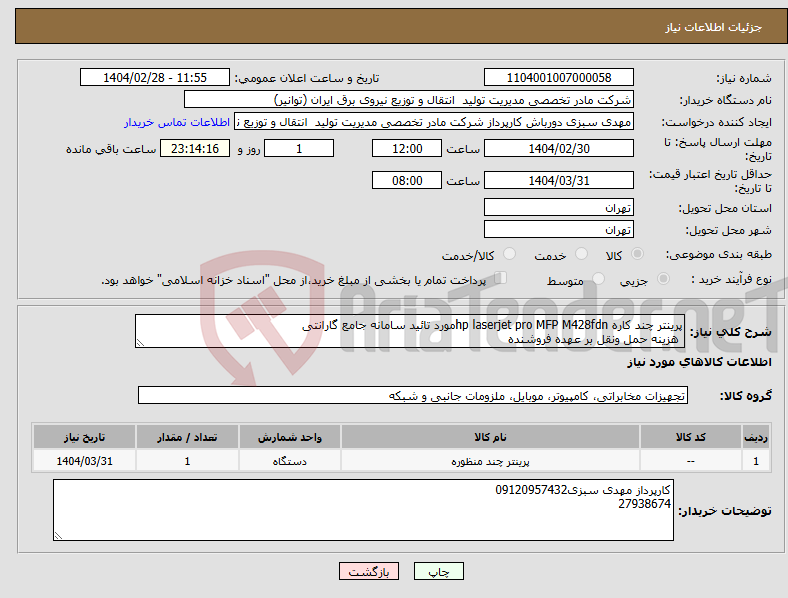Screen dimensions: 788x598
Task: Select the کالا/خدمت radio button
Action: [x=510, y=254]
